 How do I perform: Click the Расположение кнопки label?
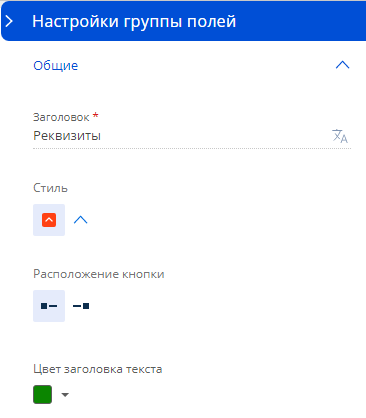click(x=99, y=274)
